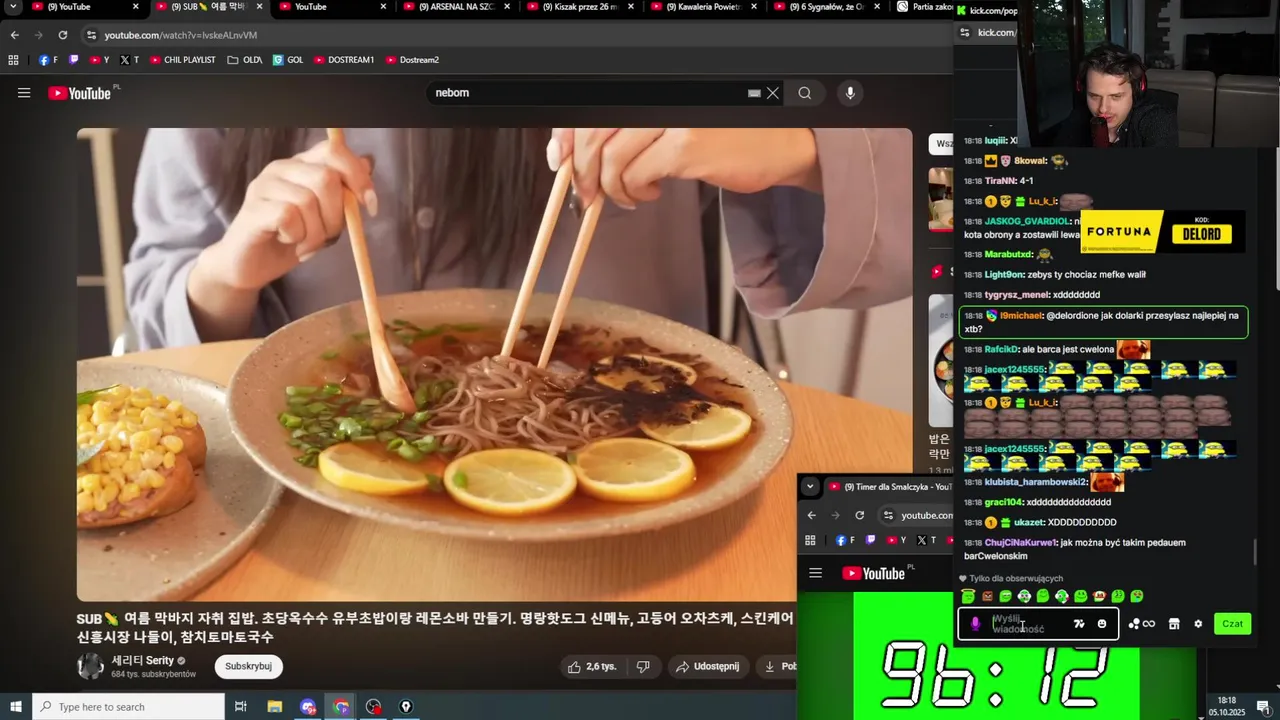Open the Facebook bookmark F

click(x=48, y=60)
